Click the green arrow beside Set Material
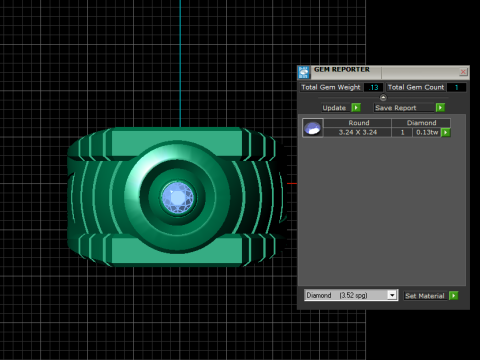The height and width of the screenshot is (360, 480). click(x=454, y=296)
